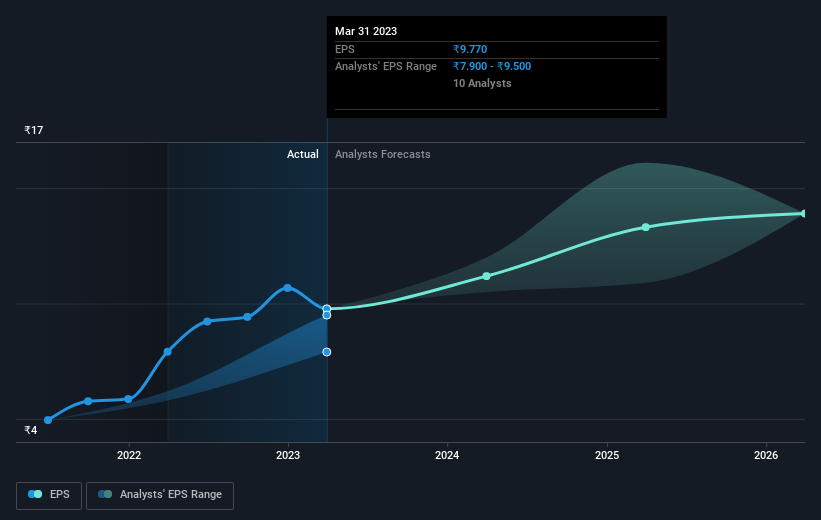Click the ₹9.770 EPS value in tooltip
821x520 pixels.
[470, 49]
